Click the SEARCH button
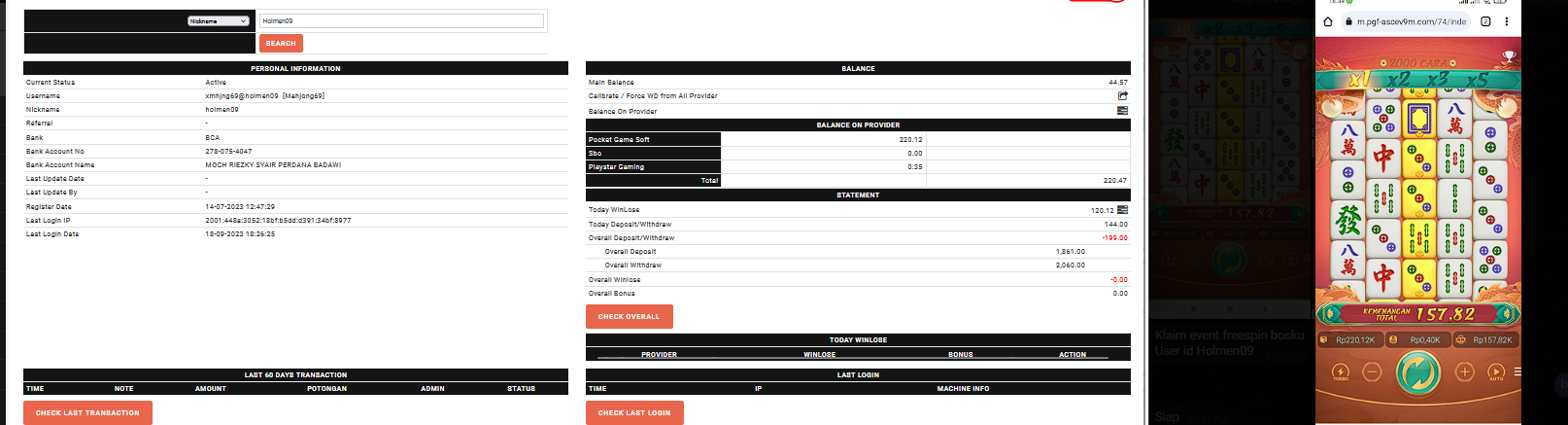 click(x=281, y=43)
